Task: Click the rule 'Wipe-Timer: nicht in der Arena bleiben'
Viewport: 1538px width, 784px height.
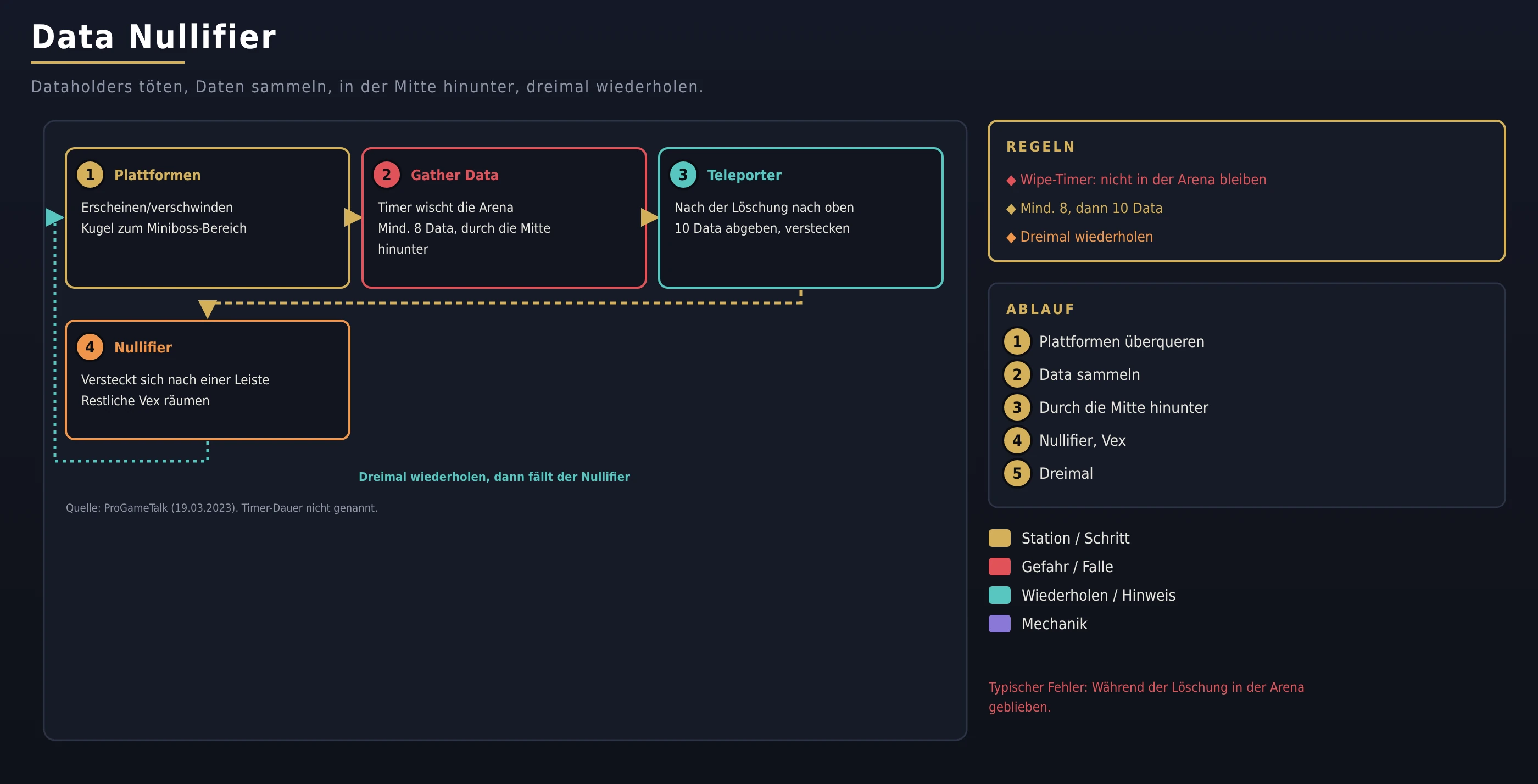Action: click(1143, 180)
